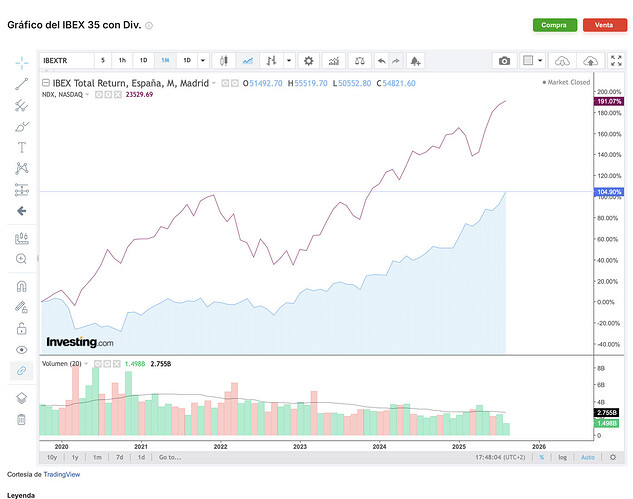Select the trend line drawing tool
The width and height of the screenshot is (633, 499).
coord(22,84)
